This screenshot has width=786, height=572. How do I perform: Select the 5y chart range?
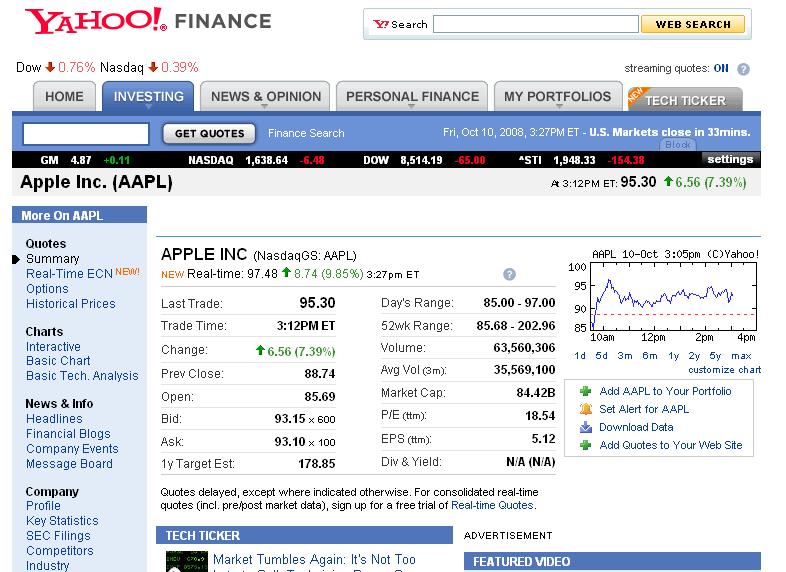click(x=715, y=356)
